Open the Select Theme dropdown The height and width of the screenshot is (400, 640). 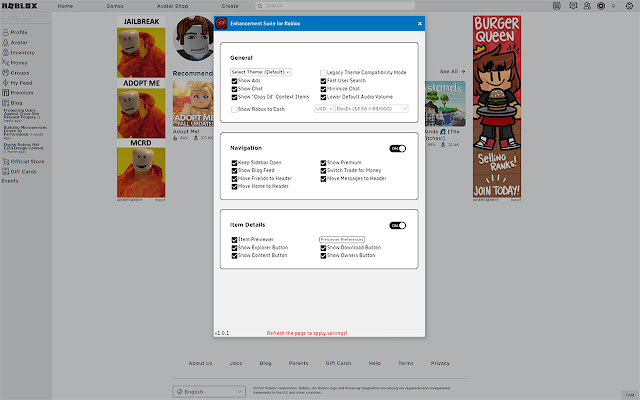coord(260,72)
